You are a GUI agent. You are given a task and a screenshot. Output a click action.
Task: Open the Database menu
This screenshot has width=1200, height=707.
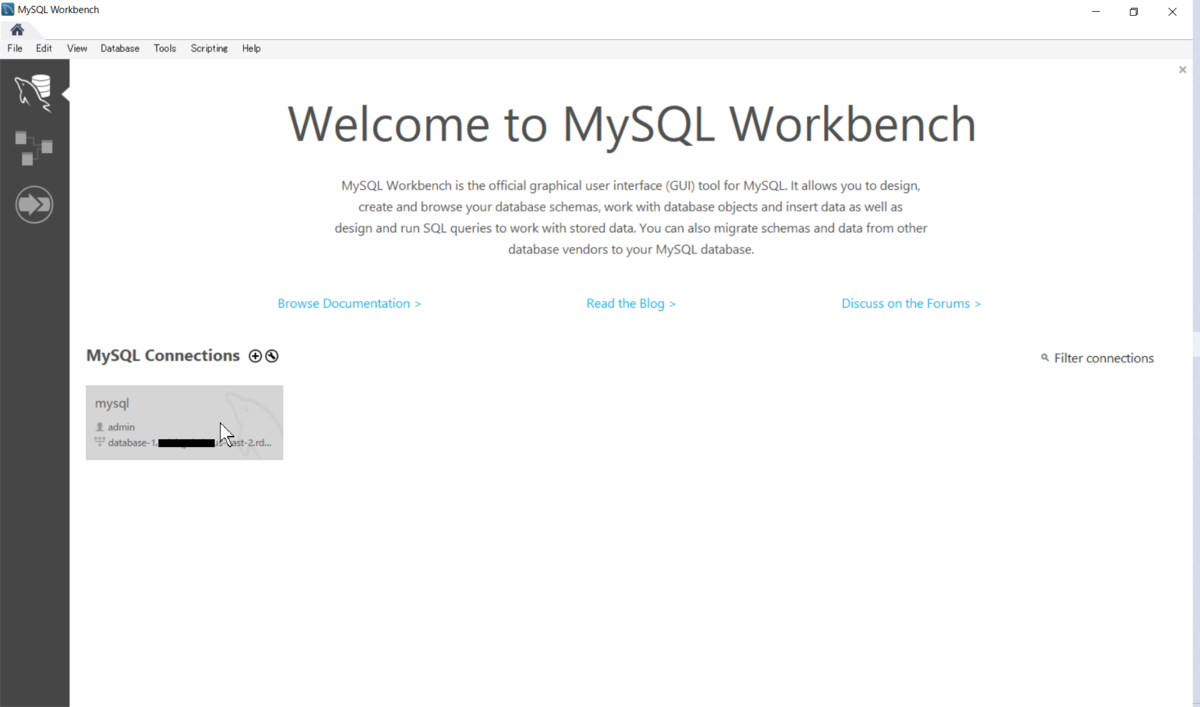[x=120, y=48]
